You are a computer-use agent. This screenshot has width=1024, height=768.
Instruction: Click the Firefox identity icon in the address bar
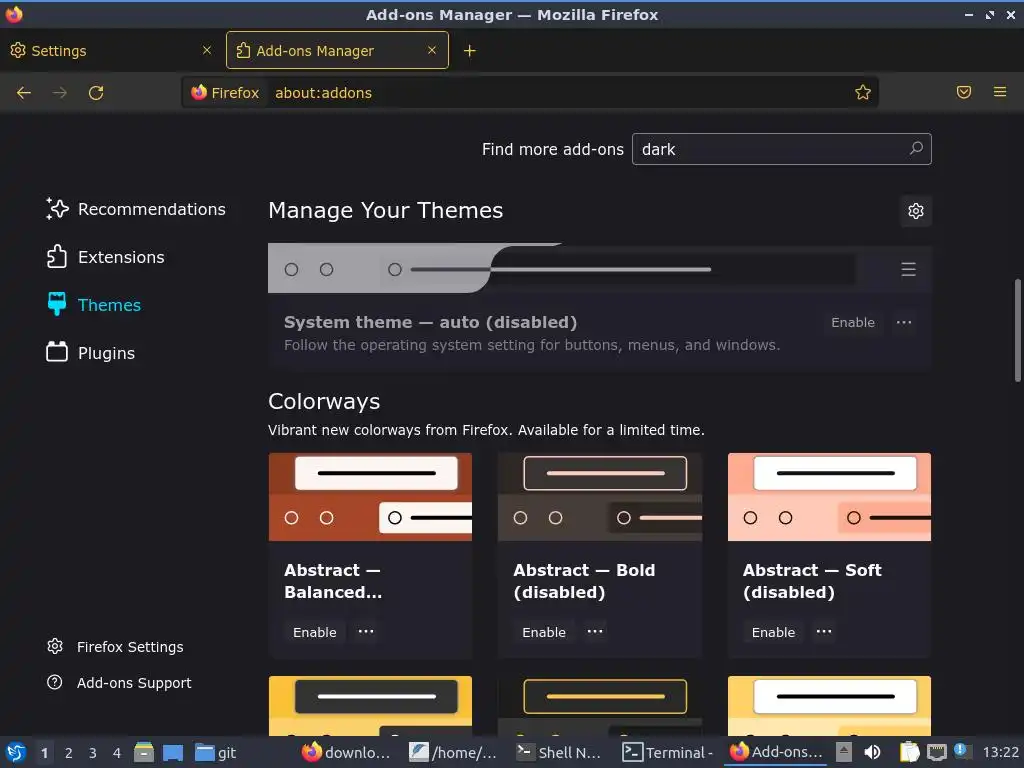click(x=225, y=93)
